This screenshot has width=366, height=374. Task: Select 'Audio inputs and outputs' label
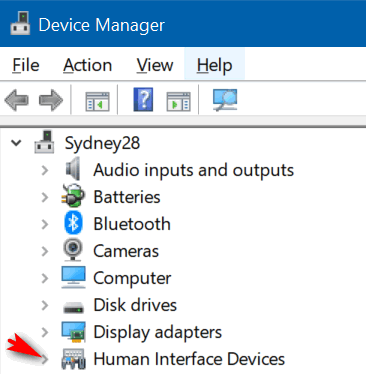tap(193, 170)
